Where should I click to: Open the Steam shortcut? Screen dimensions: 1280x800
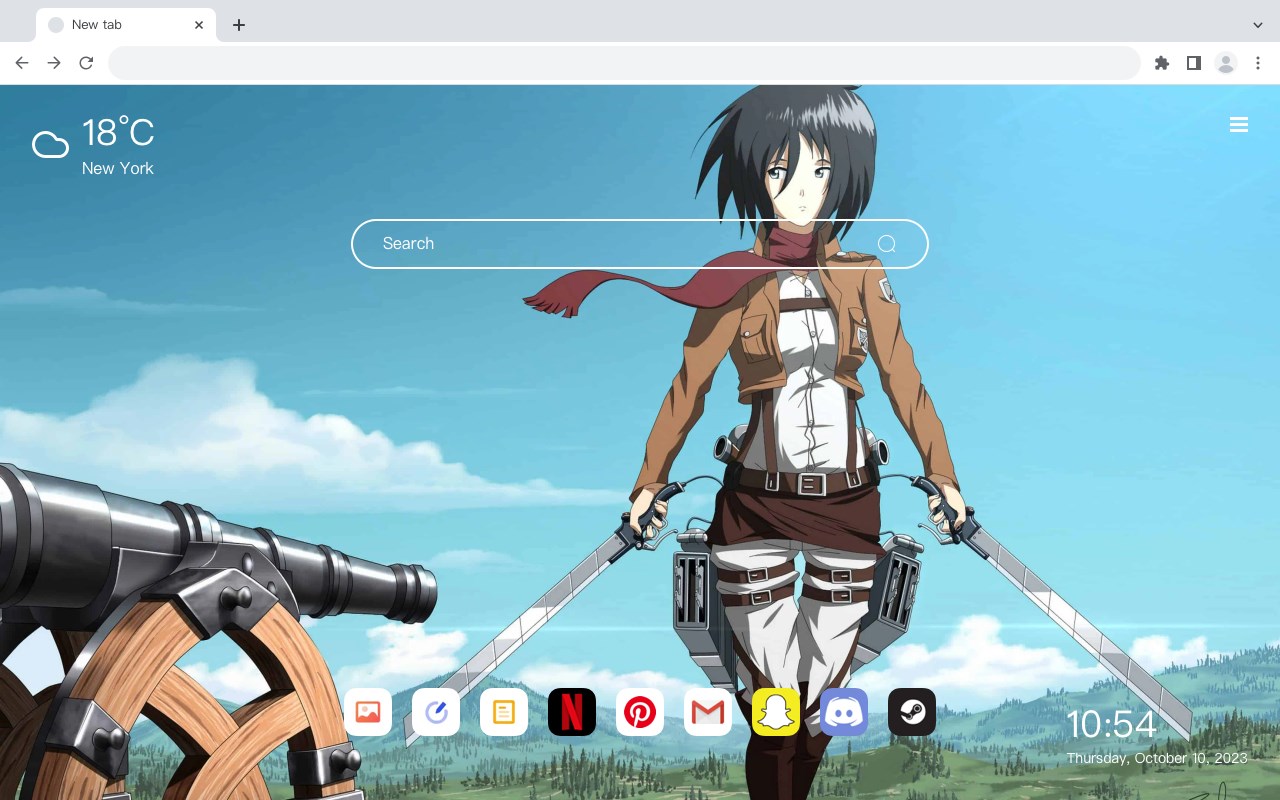(x=912, y=712)
